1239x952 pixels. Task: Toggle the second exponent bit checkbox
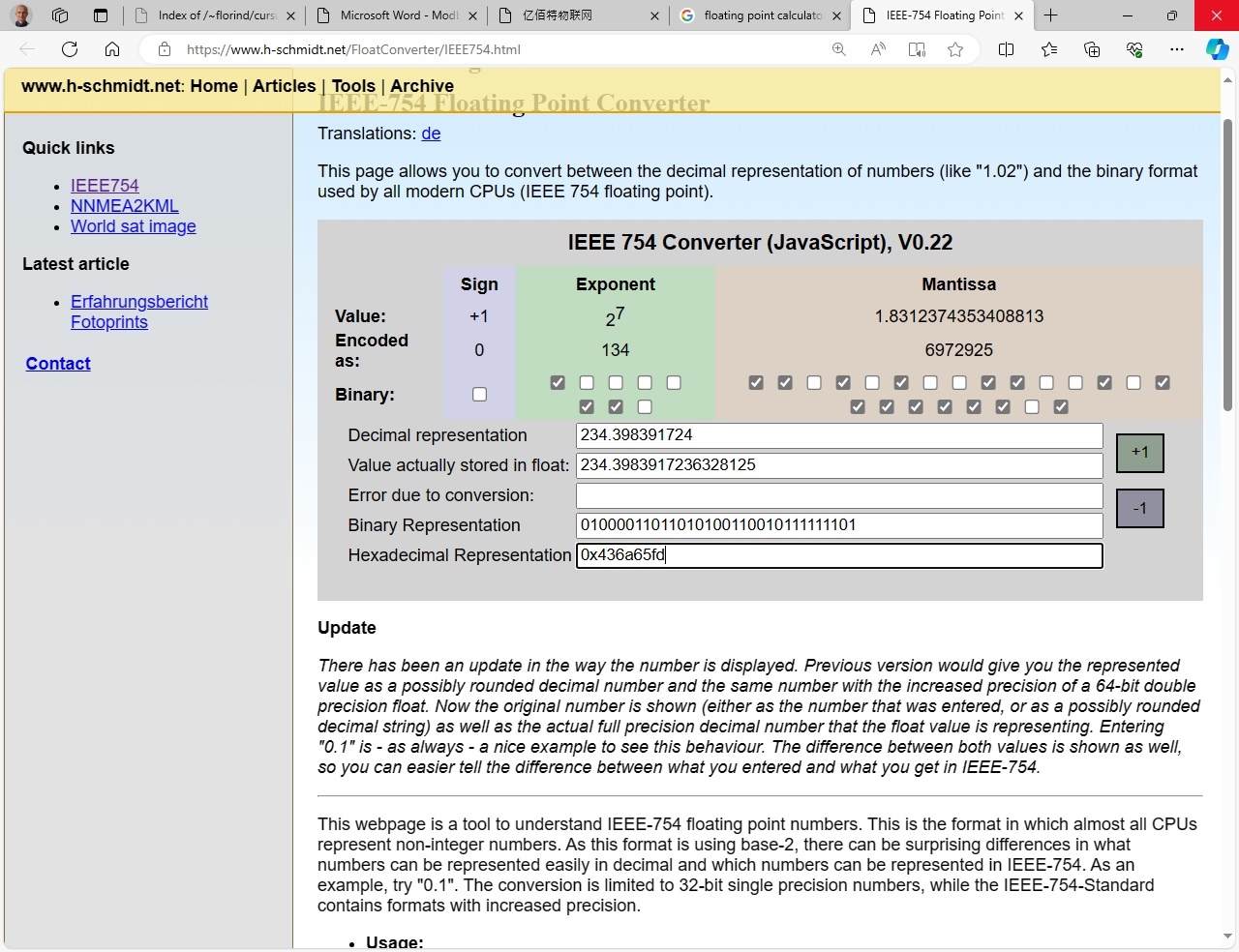(x=587, y=383)
